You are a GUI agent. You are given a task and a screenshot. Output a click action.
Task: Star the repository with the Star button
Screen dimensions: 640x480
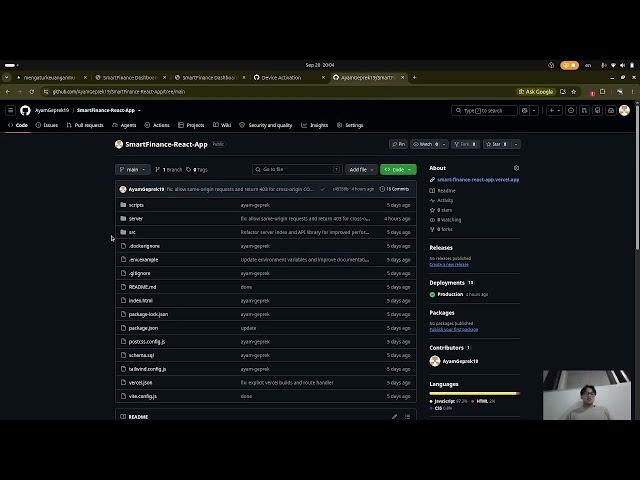coord(496,144)
